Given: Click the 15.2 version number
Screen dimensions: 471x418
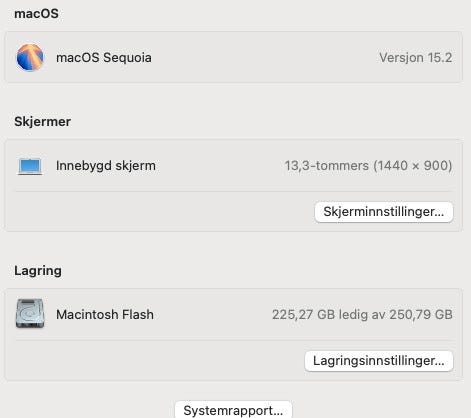Looking at the screenshot, I should [440, 58].
